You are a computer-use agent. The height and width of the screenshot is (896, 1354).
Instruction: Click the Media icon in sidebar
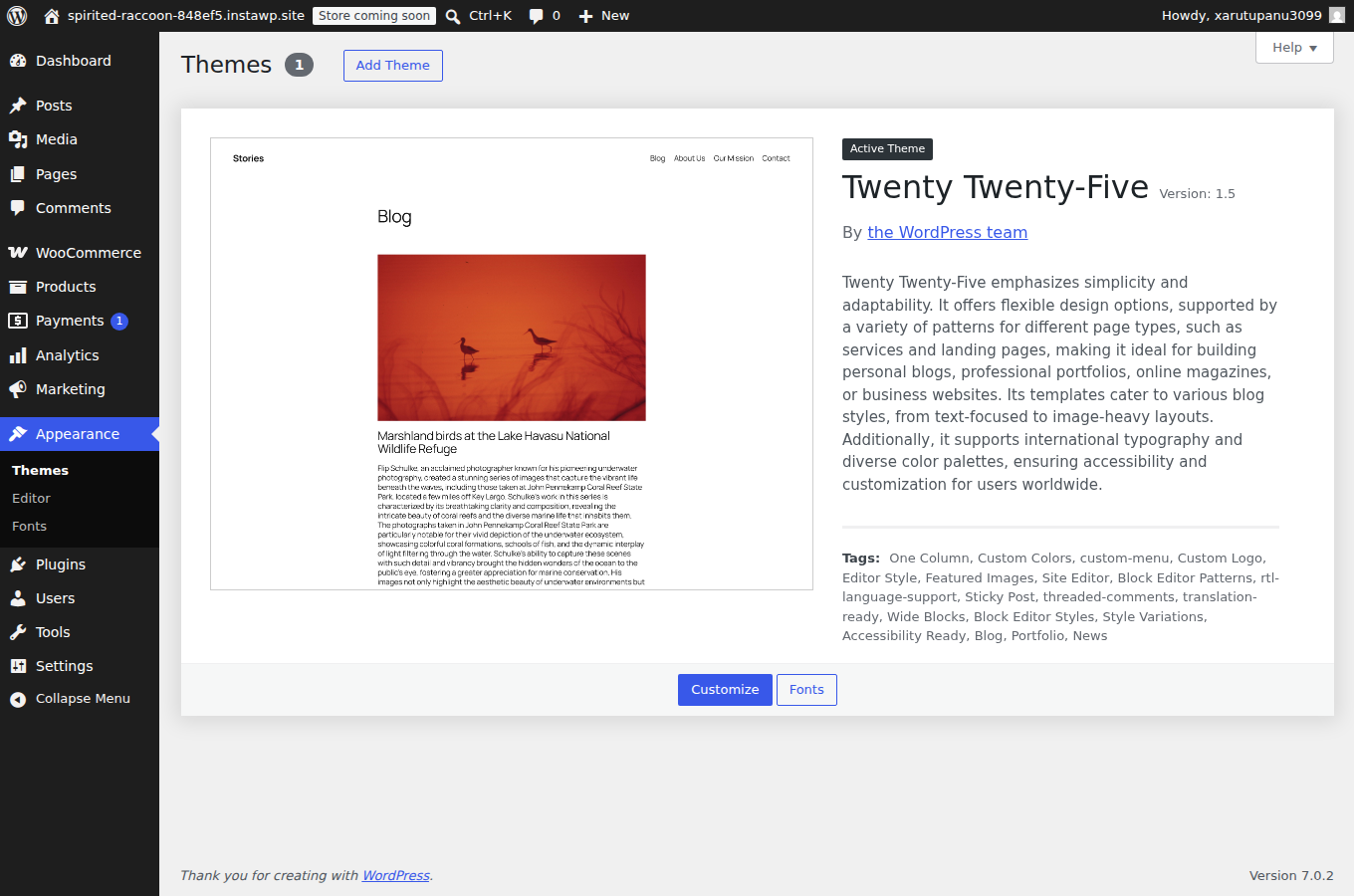click(18, 139)
